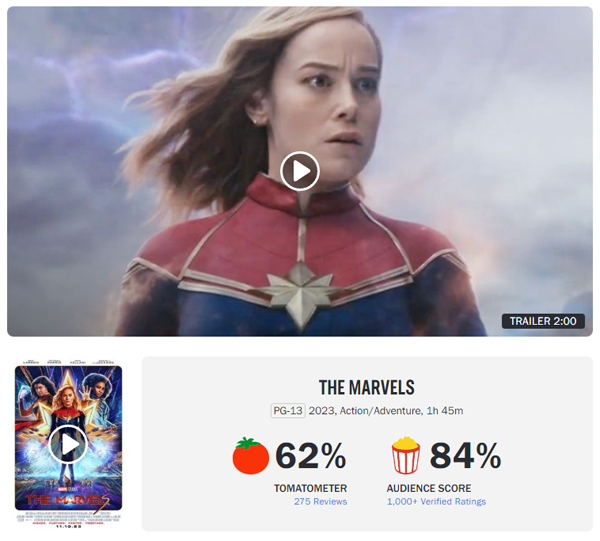600x541 pixels.
Task: Click the TRAILER 2:00 duration badge
Action: 543,321
